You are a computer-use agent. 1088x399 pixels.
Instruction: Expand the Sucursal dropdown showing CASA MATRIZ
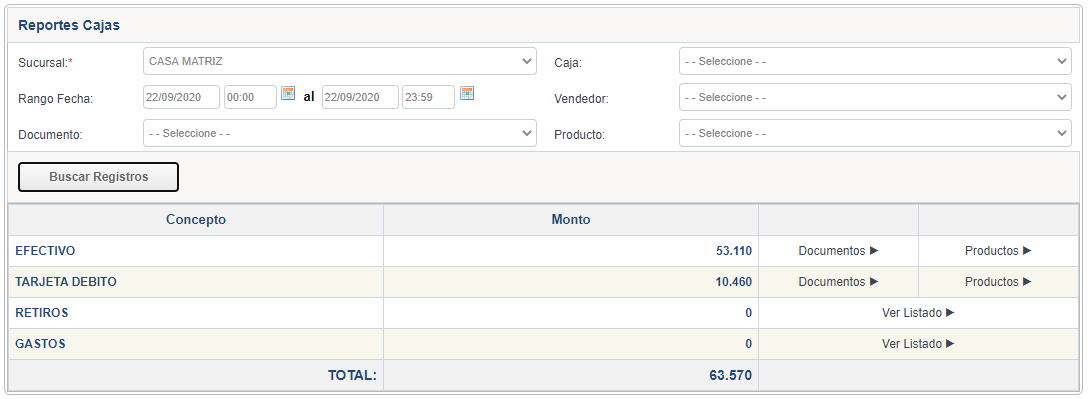(340, 61)
